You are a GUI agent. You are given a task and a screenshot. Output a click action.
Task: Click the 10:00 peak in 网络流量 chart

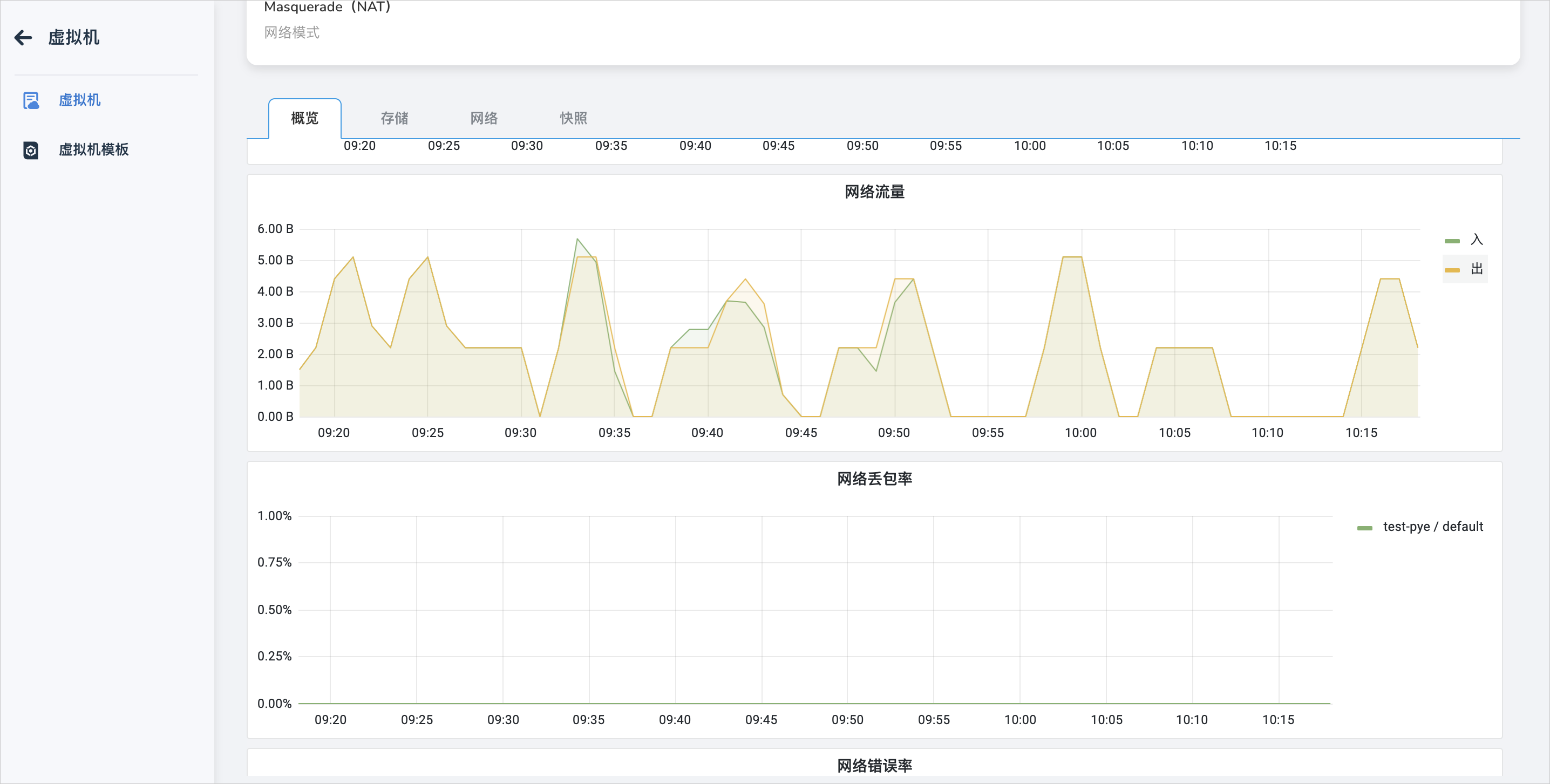(1072, 257)
